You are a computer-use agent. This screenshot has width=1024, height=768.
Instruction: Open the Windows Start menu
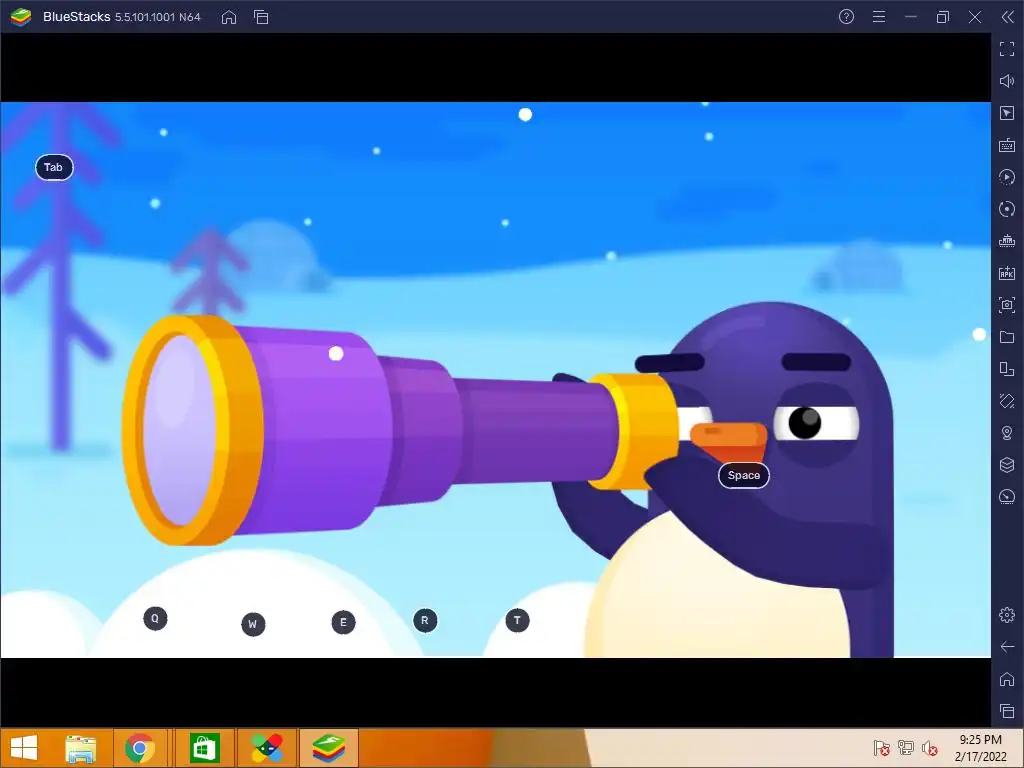(24, 748)
